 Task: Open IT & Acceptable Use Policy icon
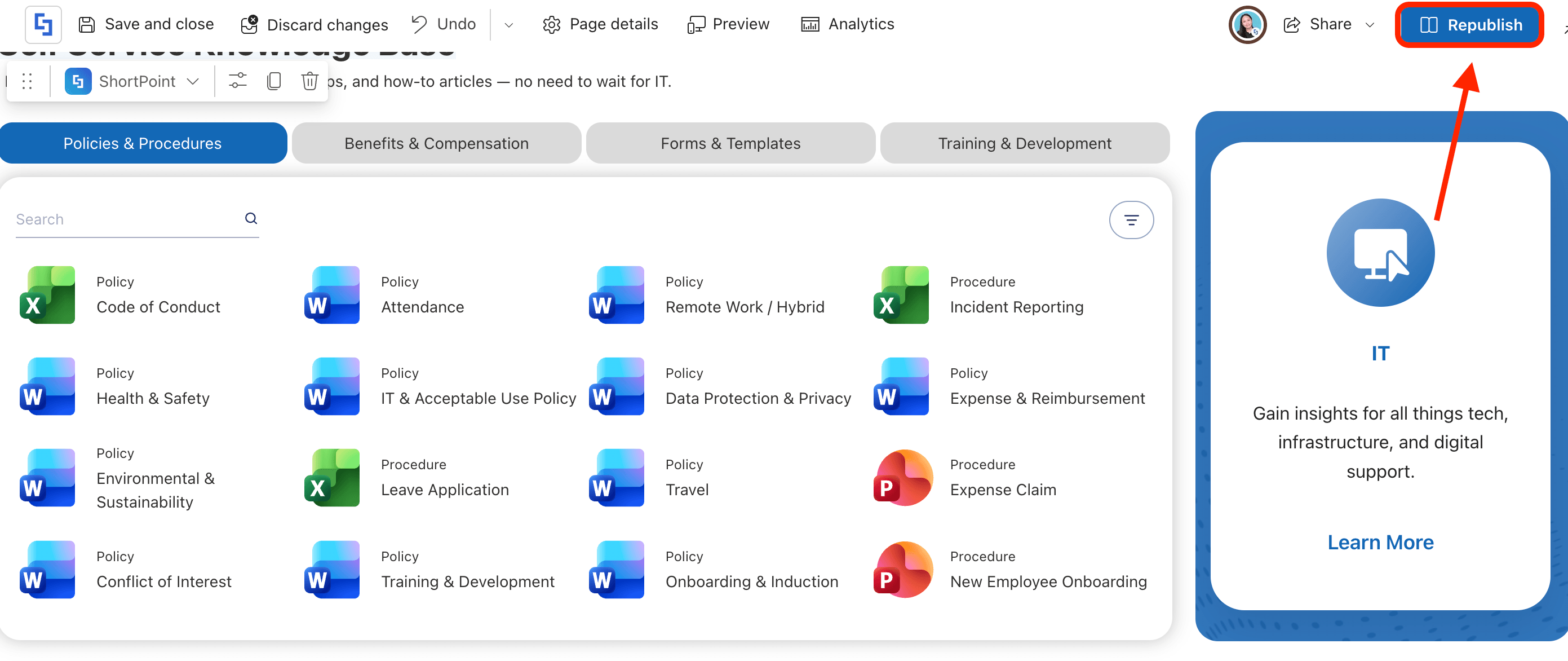click(x=333, y=386)
